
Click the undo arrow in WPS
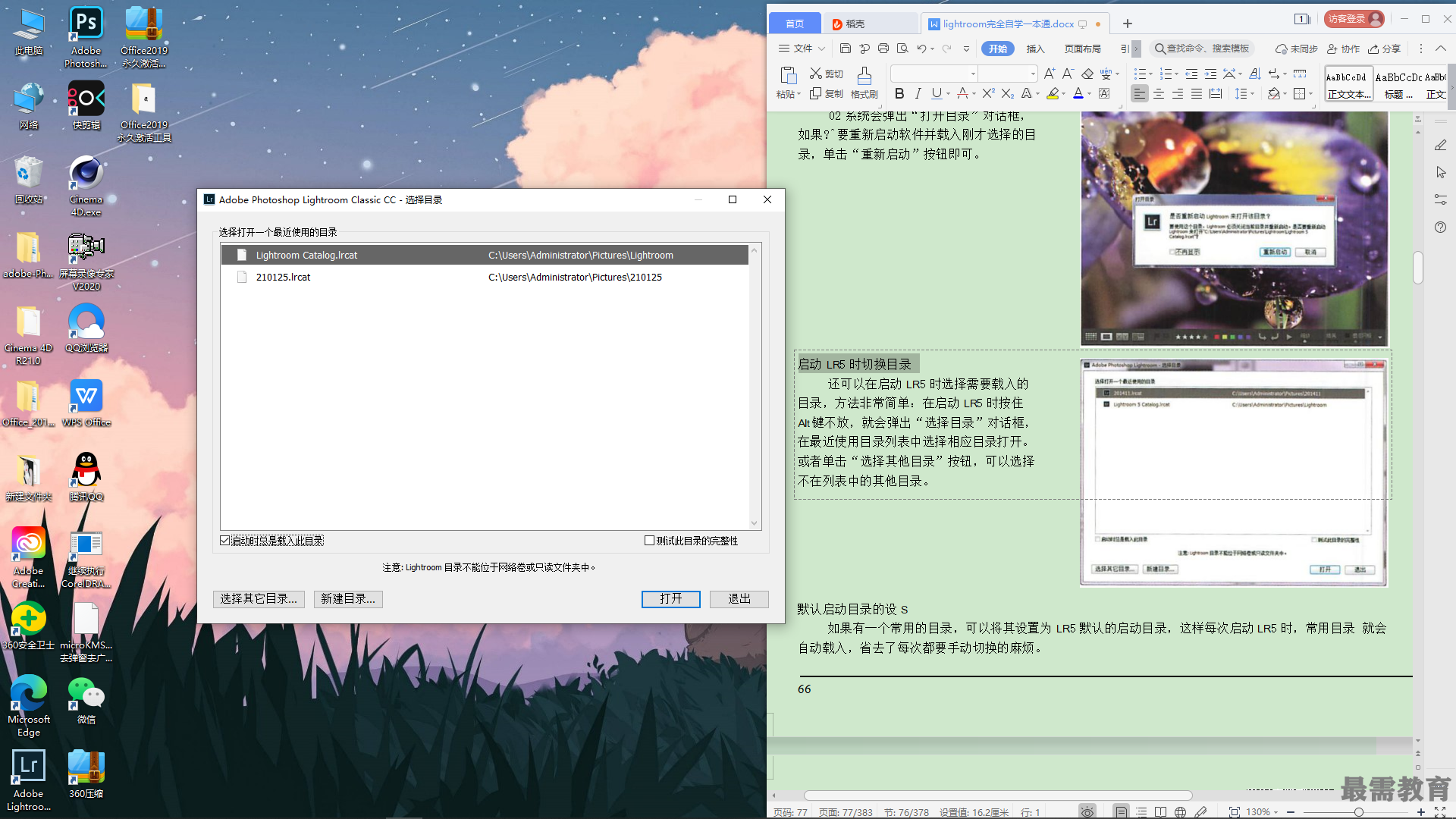click(x=921, y=49)
